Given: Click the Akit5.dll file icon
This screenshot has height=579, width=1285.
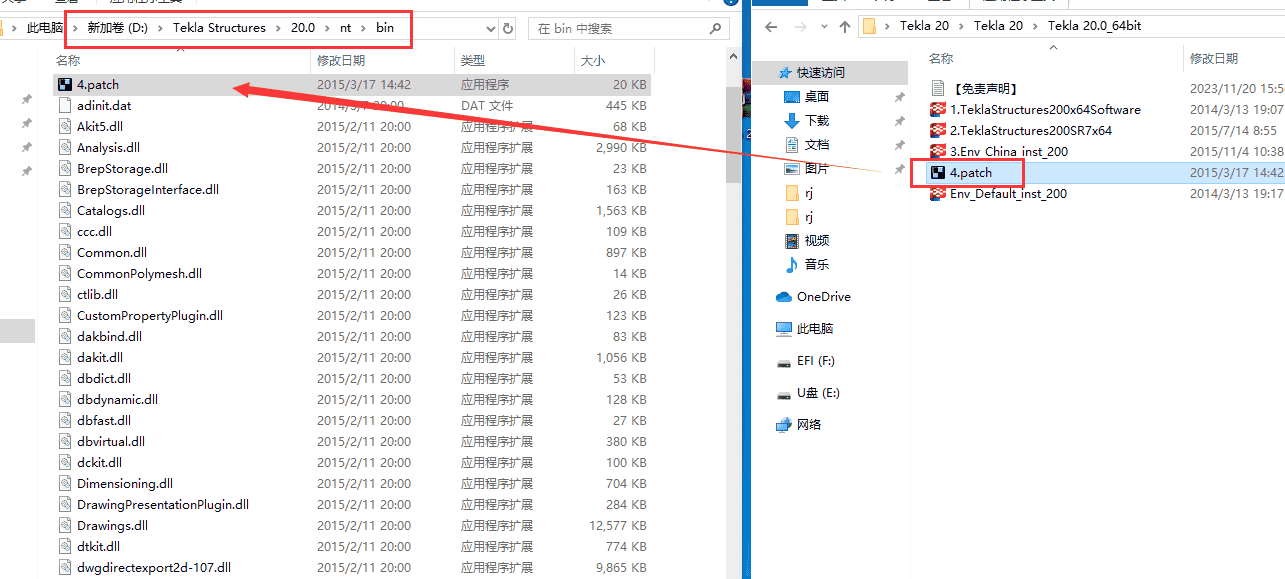Looking at the screenshot, I should [x=65, y=126].
